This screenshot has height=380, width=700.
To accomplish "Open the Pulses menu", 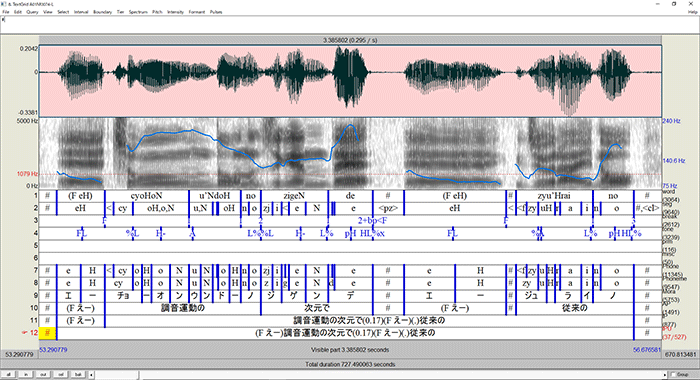I will click(x=216, y=12).
